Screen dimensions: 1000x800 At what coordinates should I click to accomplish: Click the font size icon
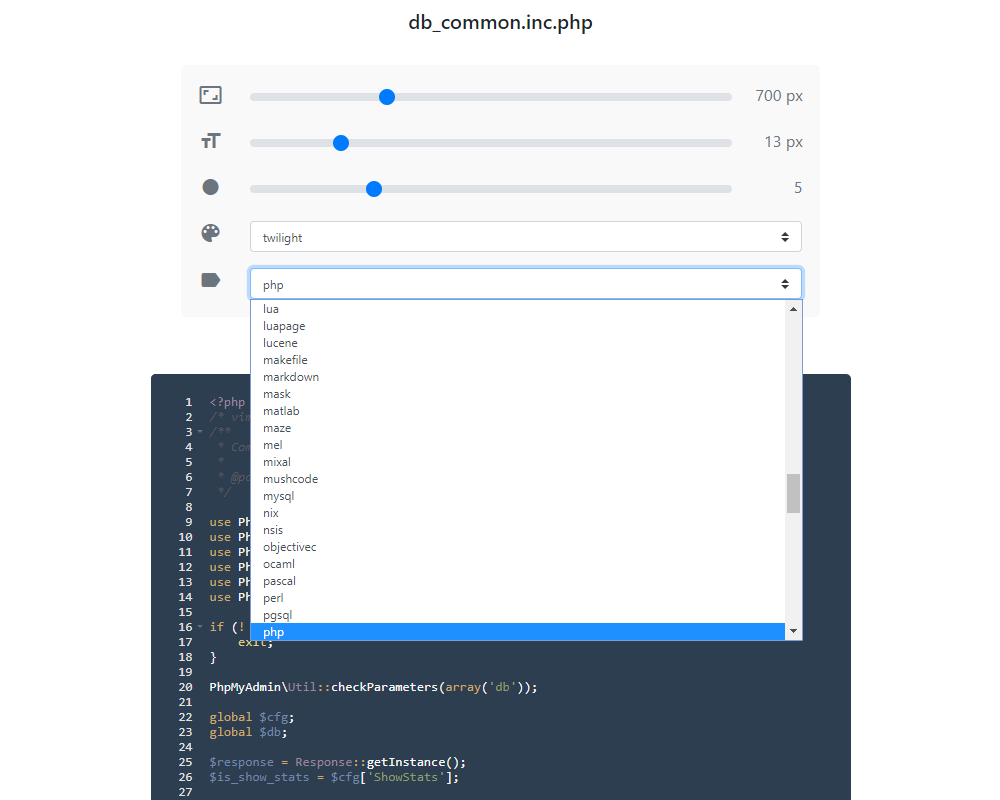pos(210,142)
